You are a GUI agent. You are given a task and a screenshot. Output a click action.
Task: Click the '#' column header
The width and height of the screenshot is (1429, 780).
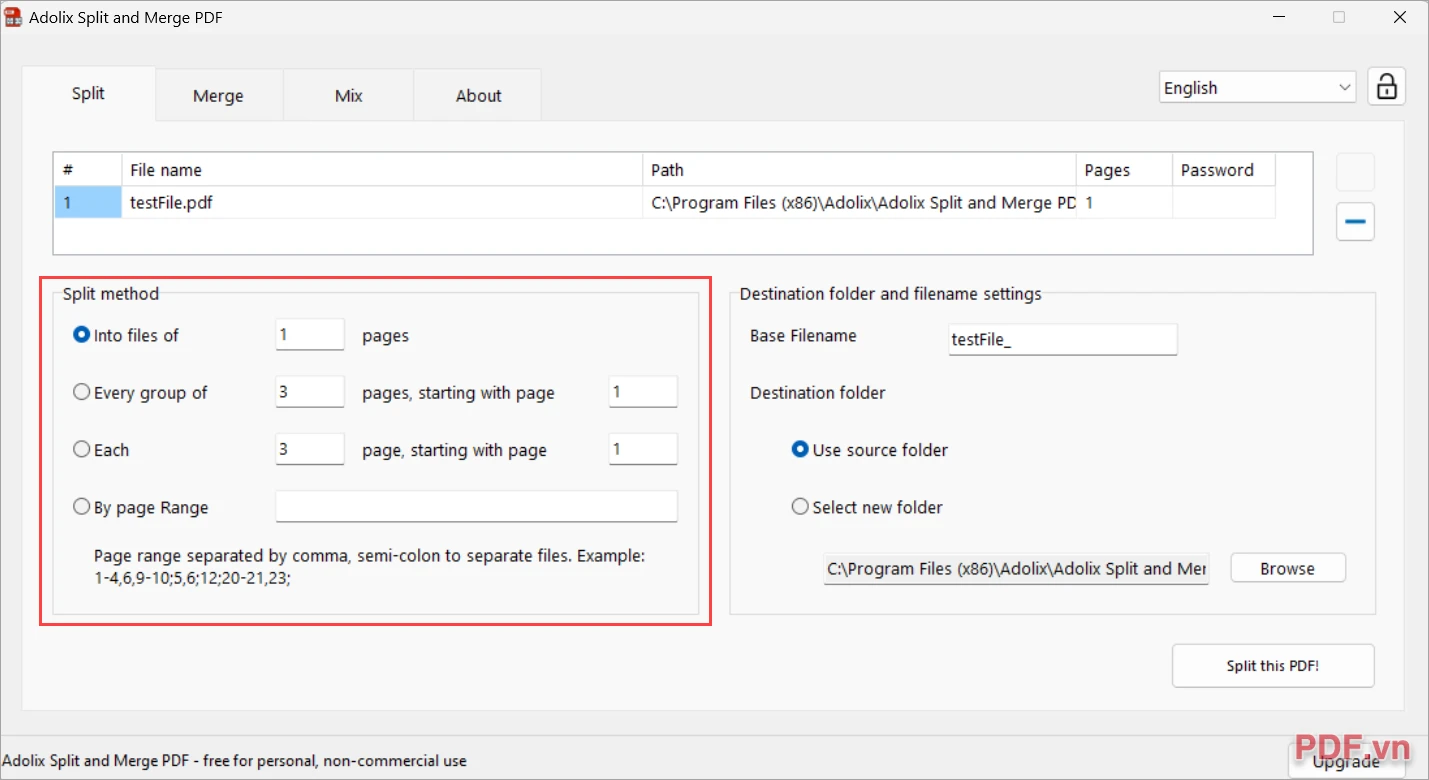click(x=88, y=170)
